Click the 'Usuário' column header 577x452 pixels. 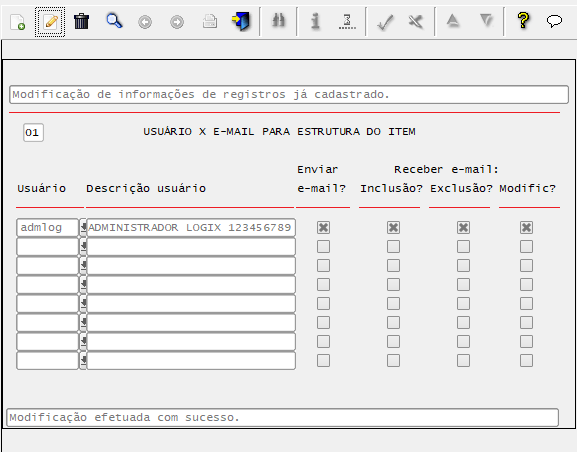(42, 188)
